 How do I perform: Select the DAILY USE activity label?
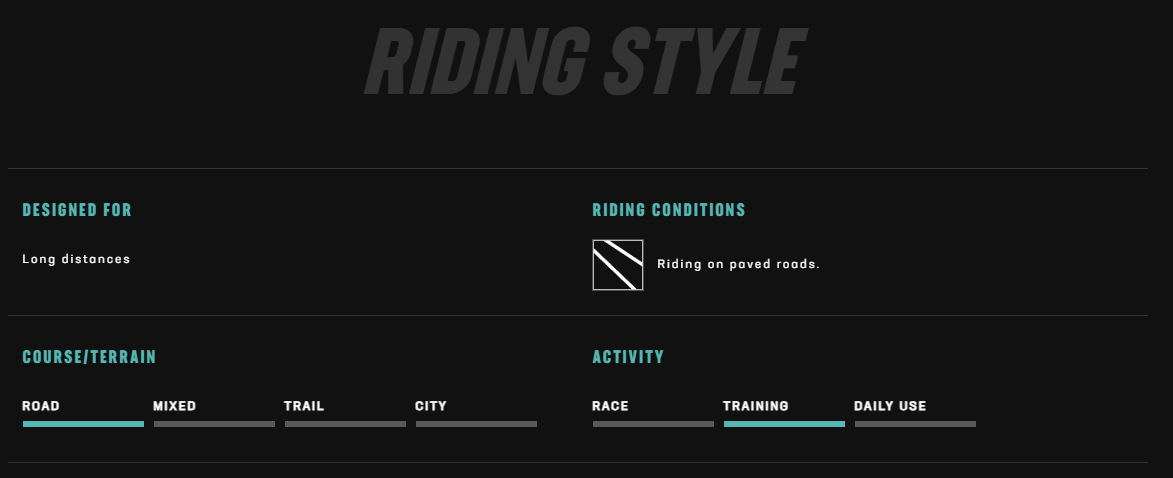(x=890, y=406)
